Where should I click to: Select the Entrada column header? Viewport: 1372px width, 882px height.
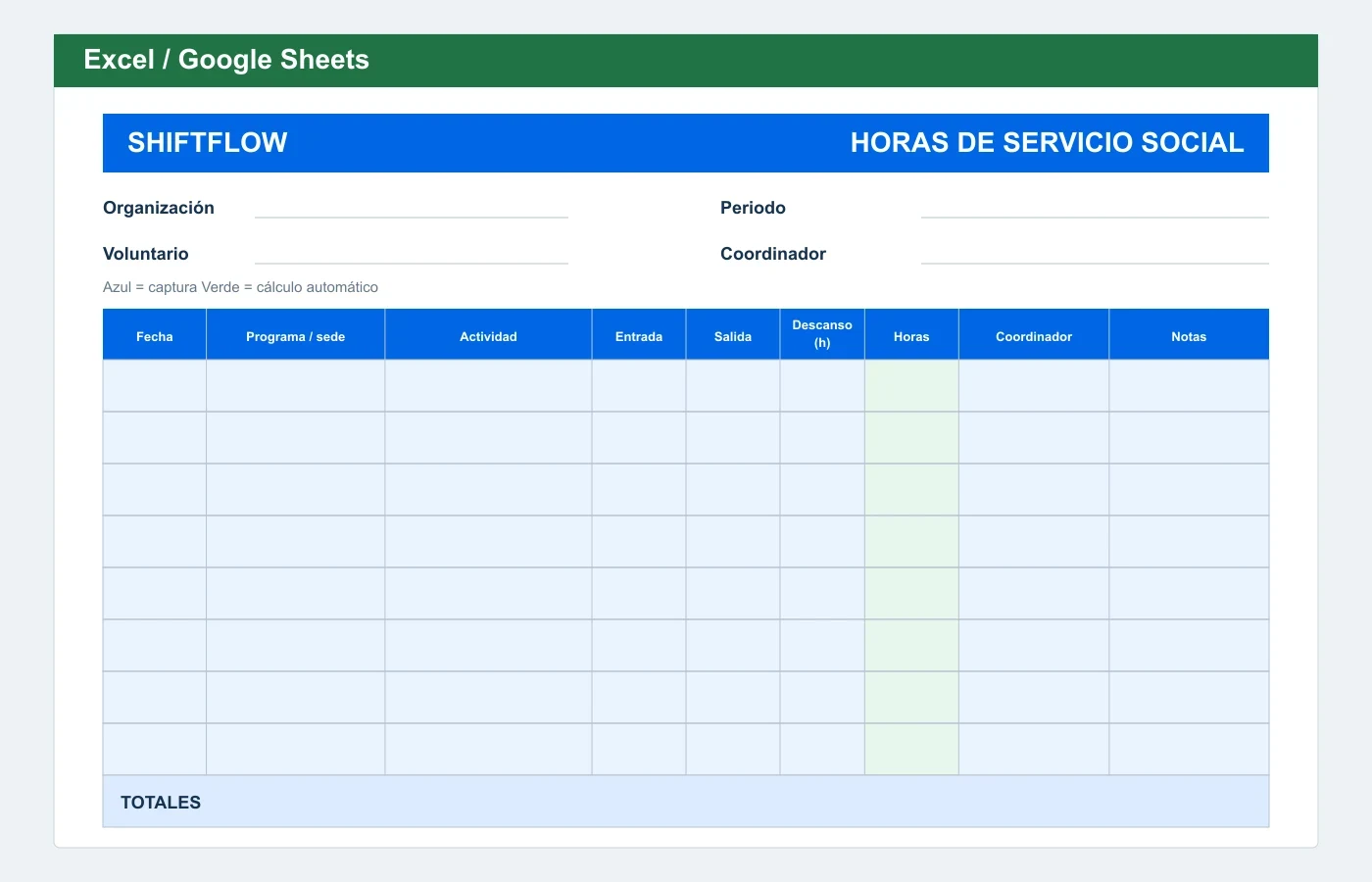coord(639,335)
